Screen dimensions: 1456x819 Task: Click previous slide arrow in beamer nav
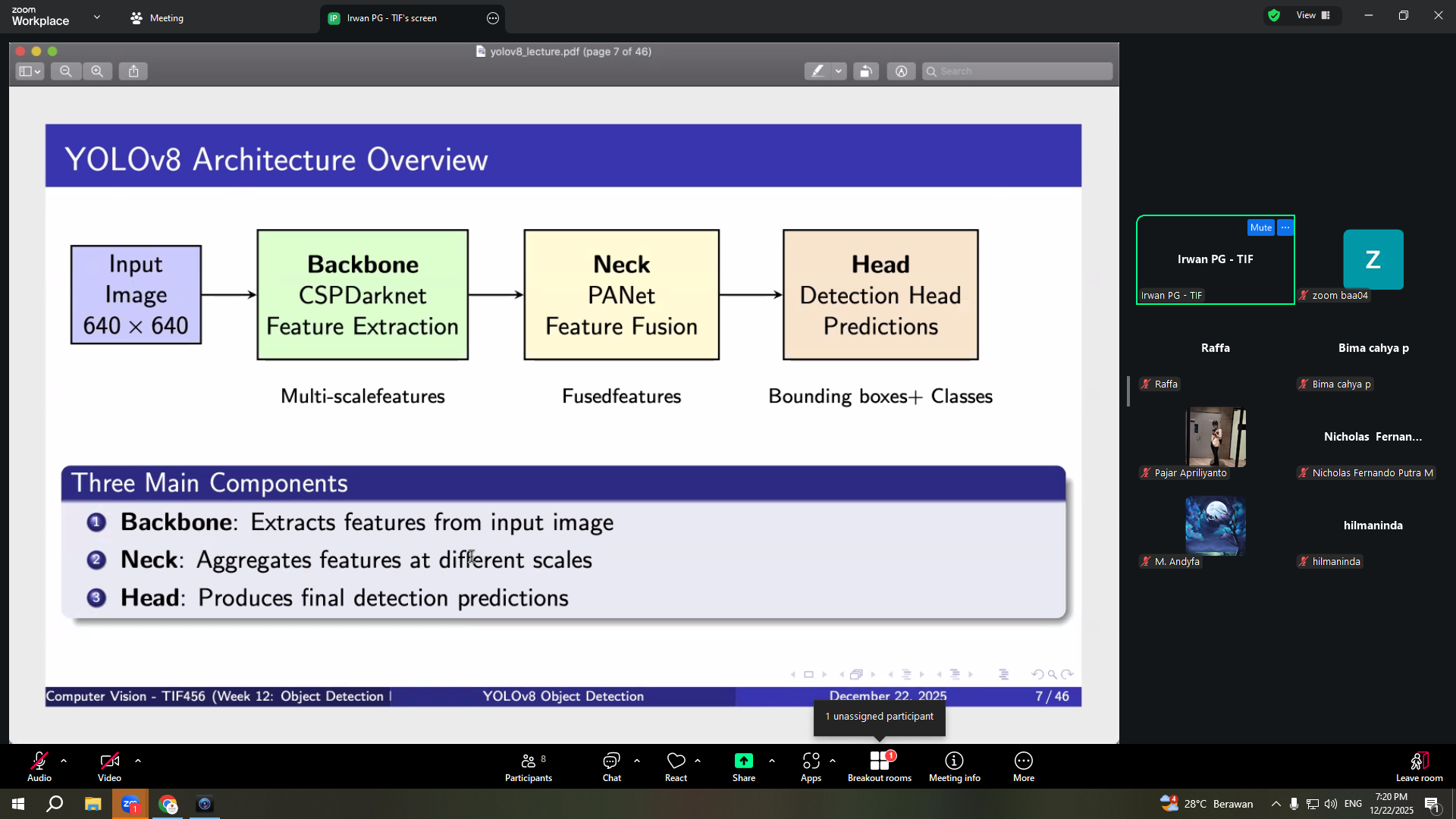tap(793, 674)
